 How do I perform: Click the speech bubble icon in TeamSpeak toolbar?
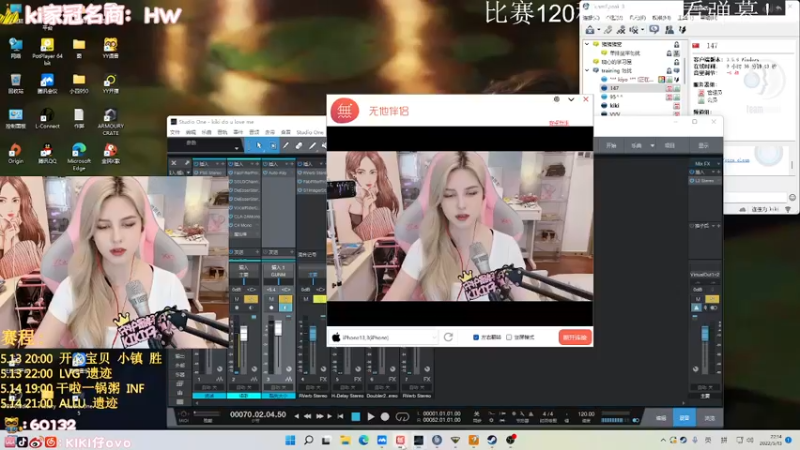click(654, 30)
